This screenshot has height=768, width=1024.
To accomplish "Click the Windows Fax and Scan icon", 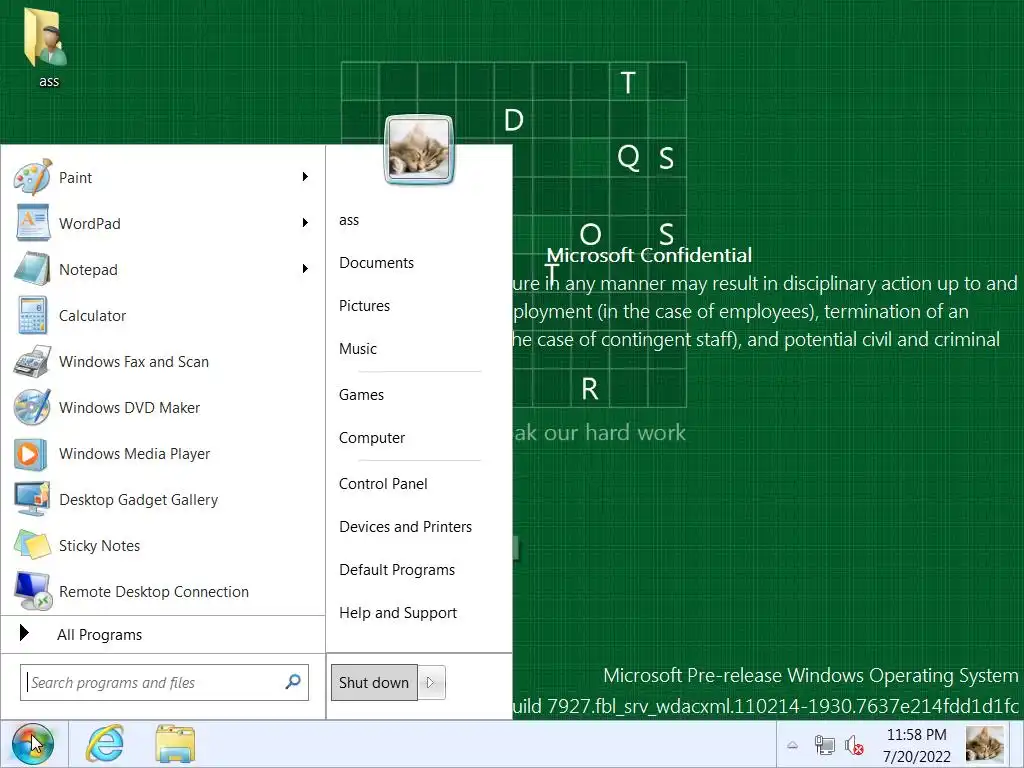I will point(32,361).
